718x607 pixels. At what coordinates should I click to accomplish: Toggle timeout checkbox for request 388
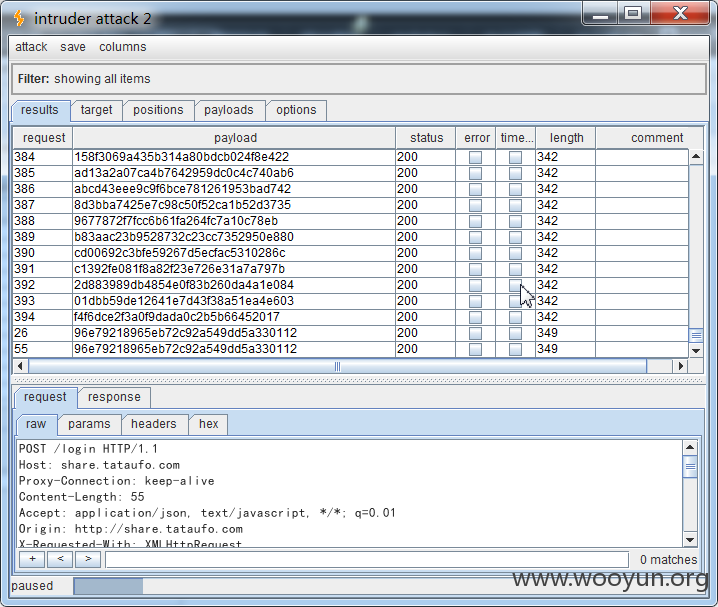[515, 222]
